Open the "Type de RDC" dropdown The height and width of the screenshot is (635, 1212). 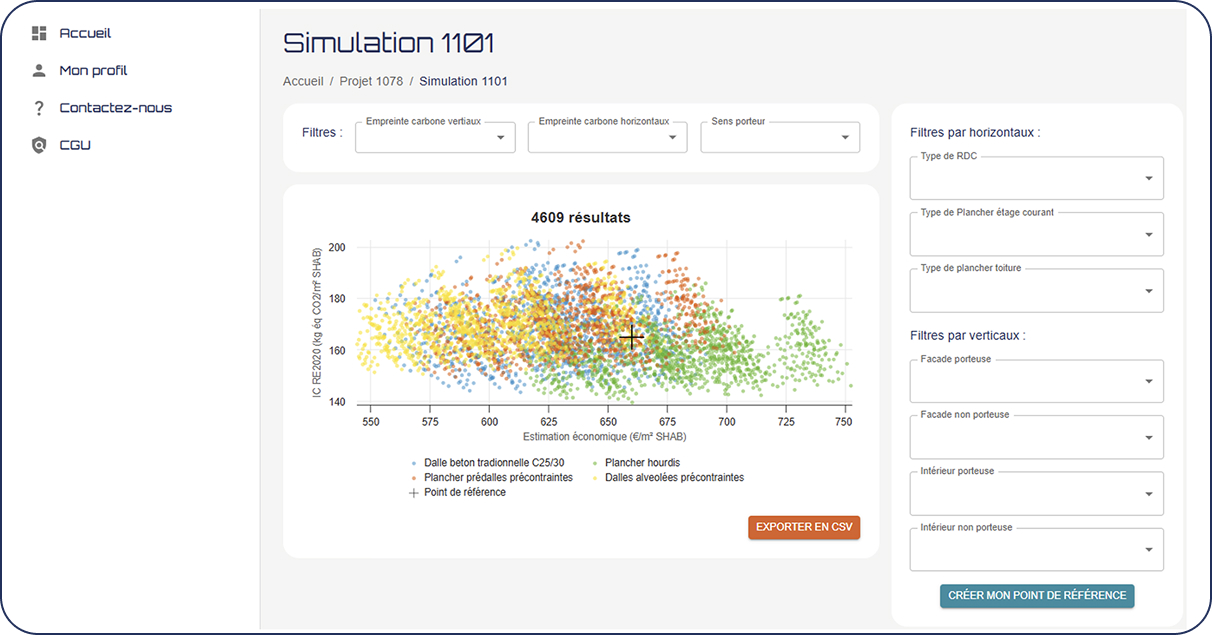point(1036,178)
